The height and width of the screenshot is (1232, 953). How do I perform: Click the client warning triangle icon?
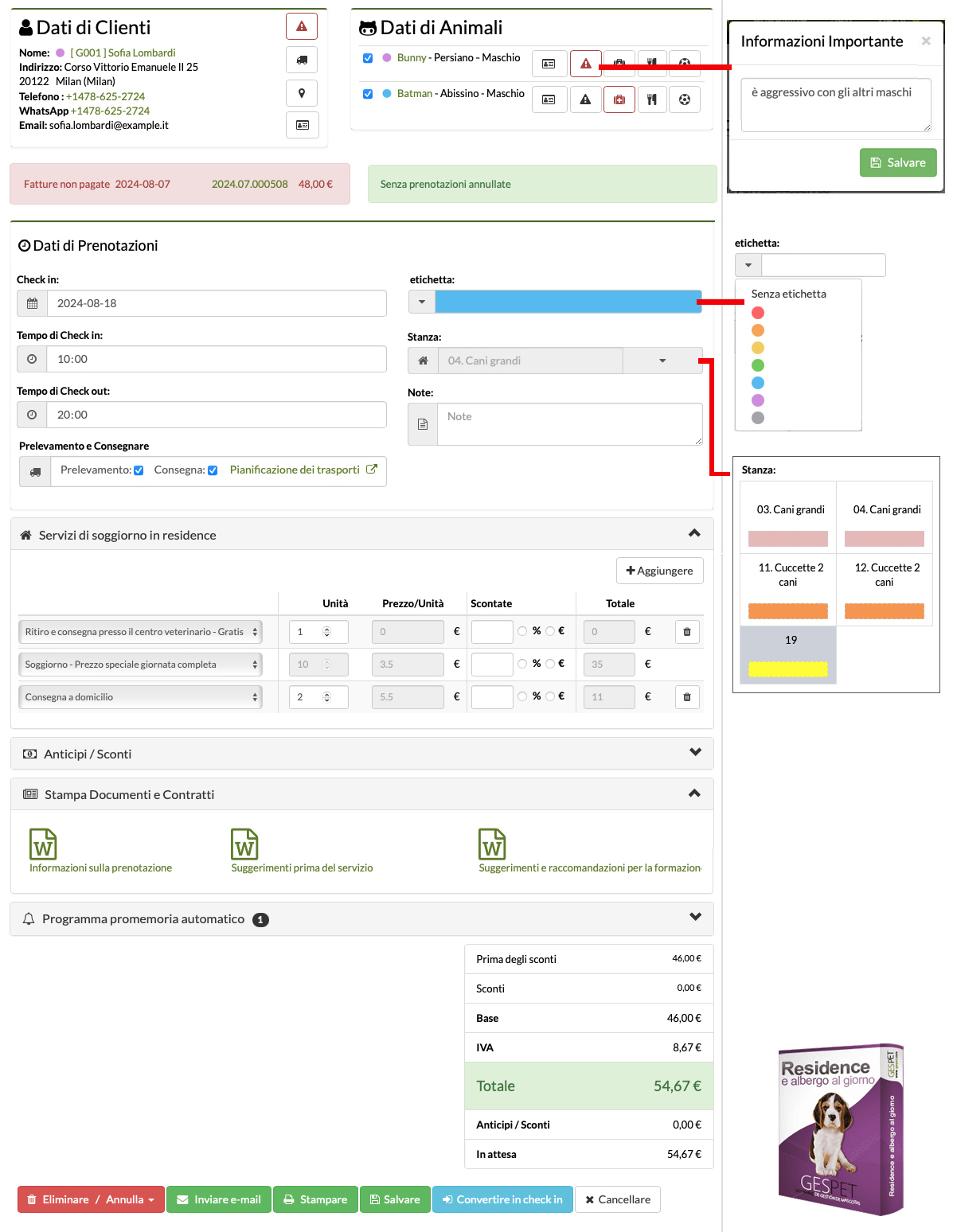click(302, 26)
